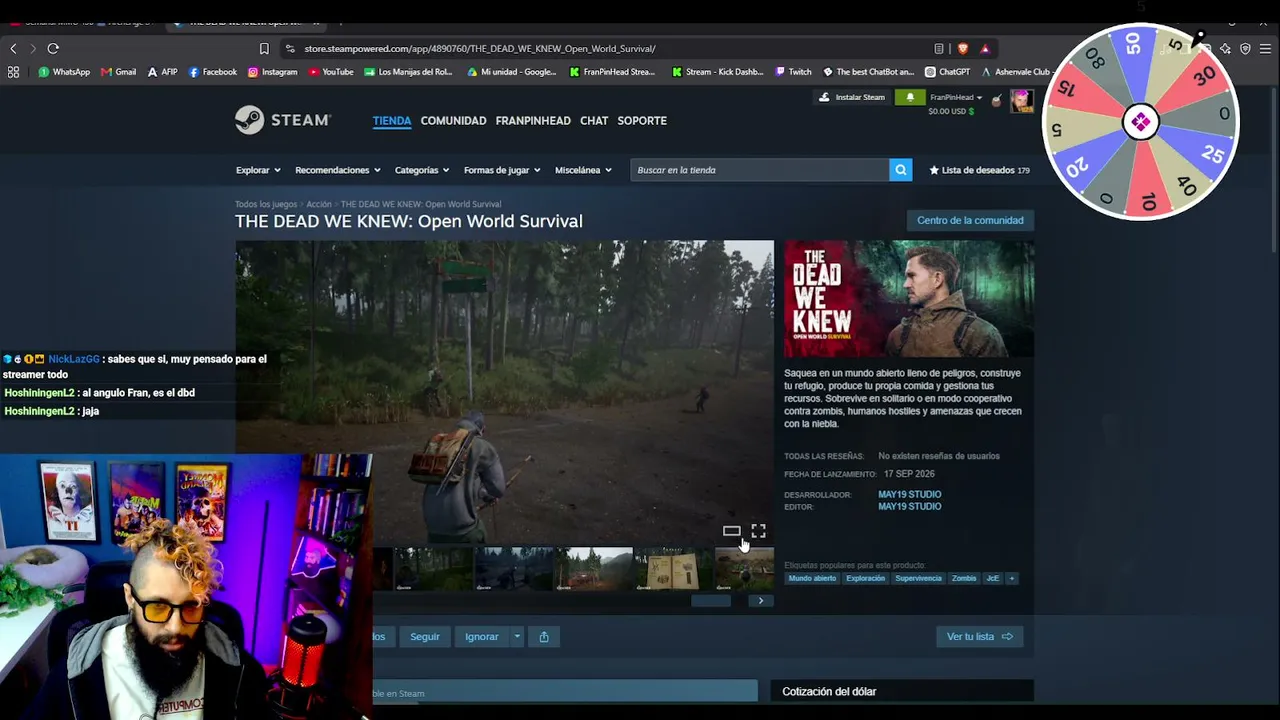Screen dimensions: 1280x720
Task: Click the Todos los juegos breadcrumb
Action: click(266, 204)
